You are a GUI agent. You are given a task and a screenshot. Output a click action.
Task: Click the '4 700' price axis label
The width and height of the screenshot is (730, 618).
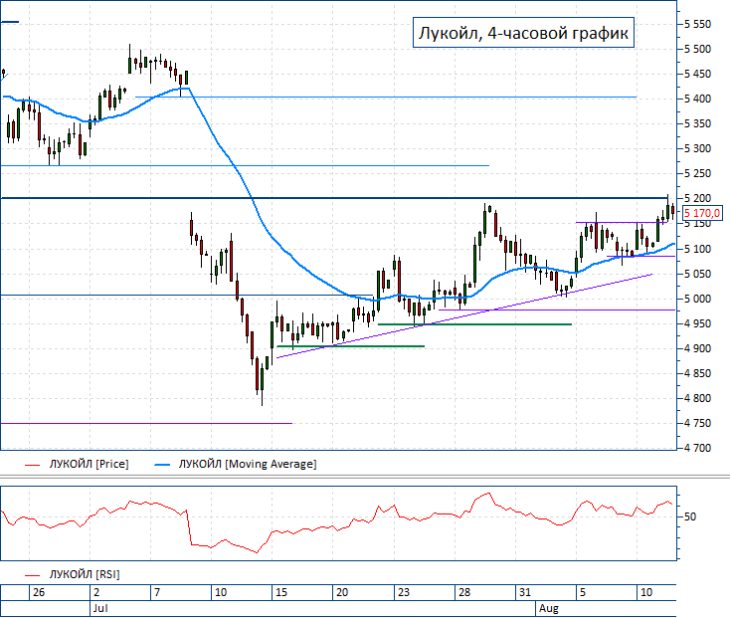pyautogui.click(x=697, y=448)
